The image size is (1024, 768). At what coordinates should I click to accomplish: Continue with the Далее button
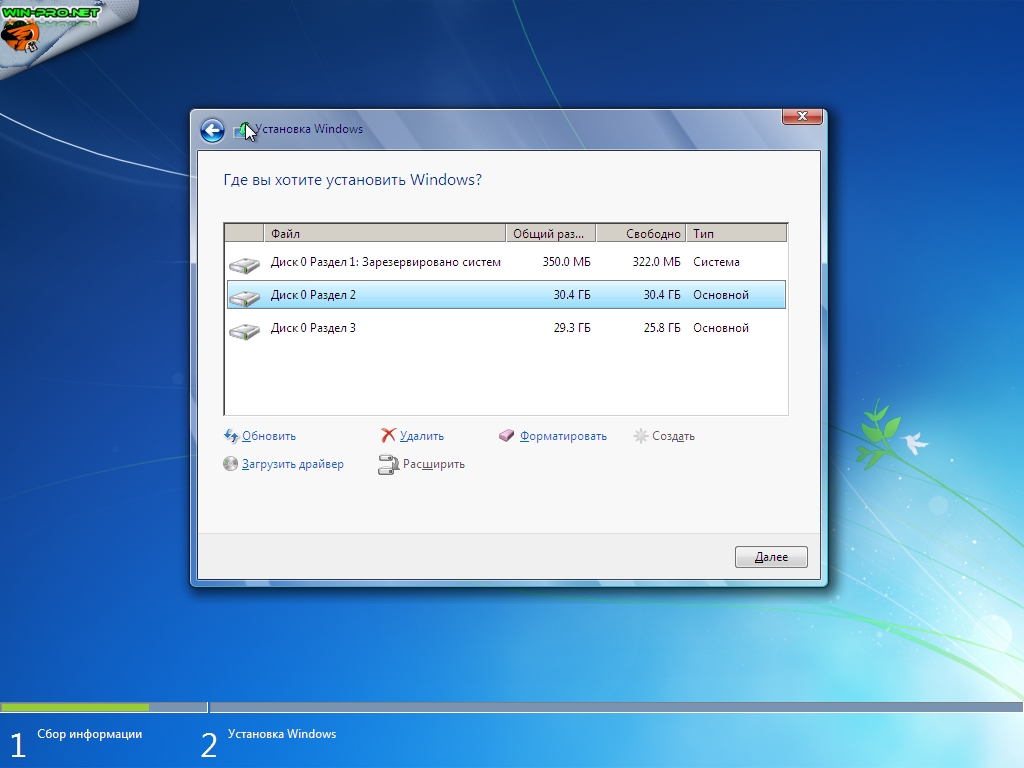coord(771,557)
